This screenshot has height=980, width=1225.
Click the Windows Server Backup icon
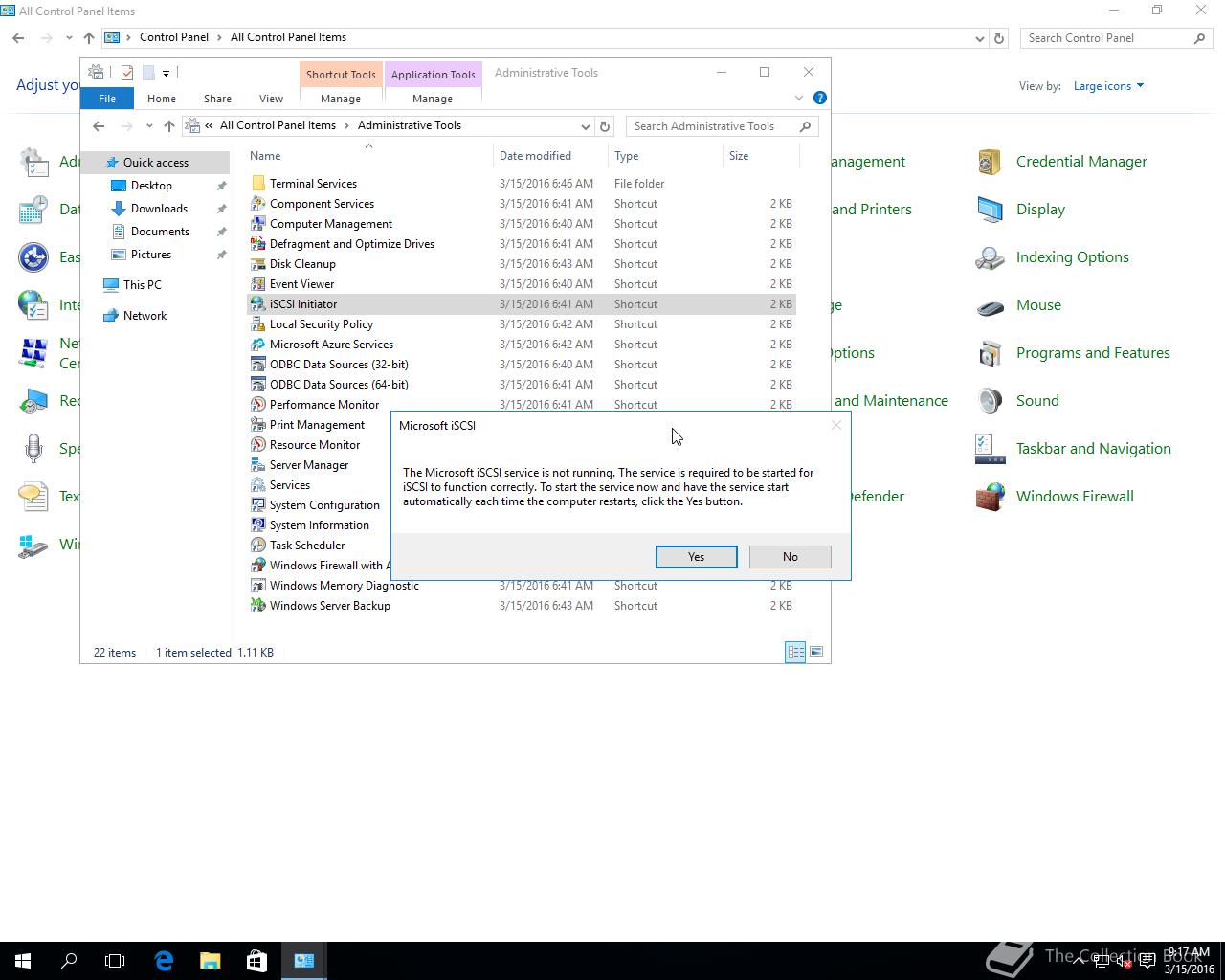tap(257, 606)
